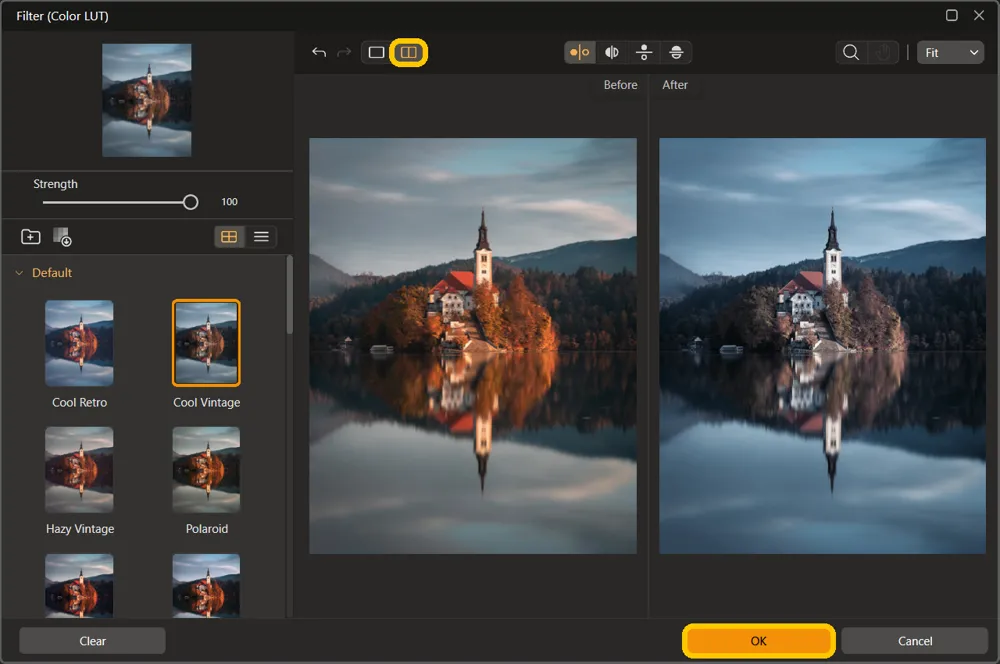Cancel the Color LUT dialog
Image resolution: width=1000 pixels, height=664 pixels.
tap(915, 641)
